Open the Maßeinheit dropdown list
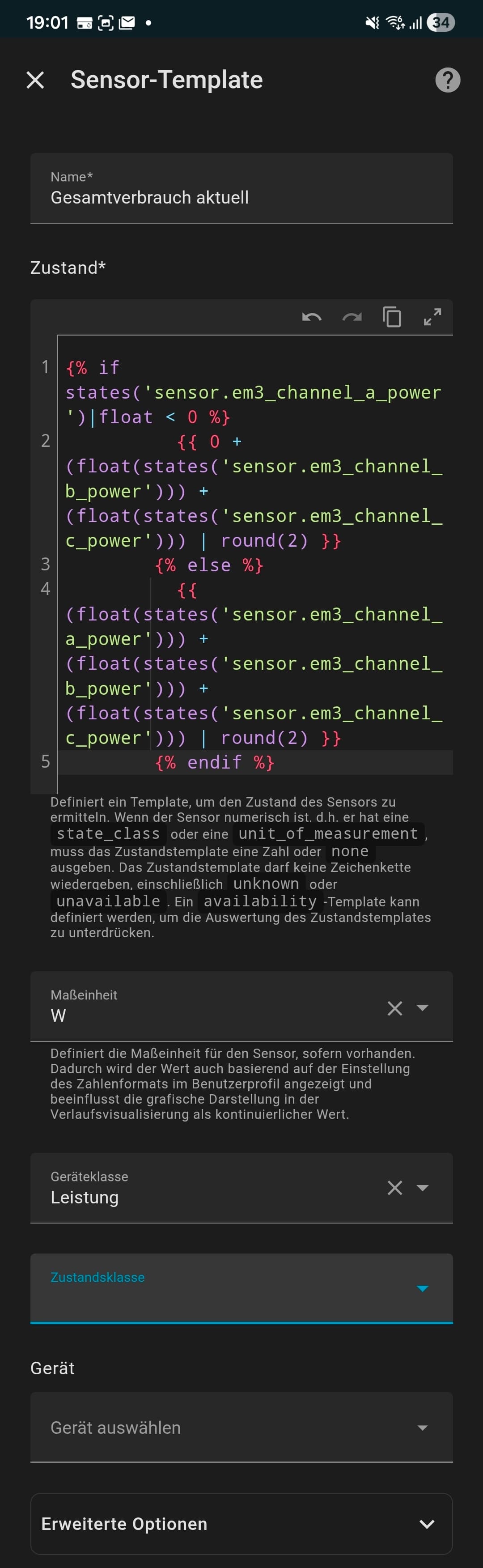 pyautogui.click(x=423, y=1008)
